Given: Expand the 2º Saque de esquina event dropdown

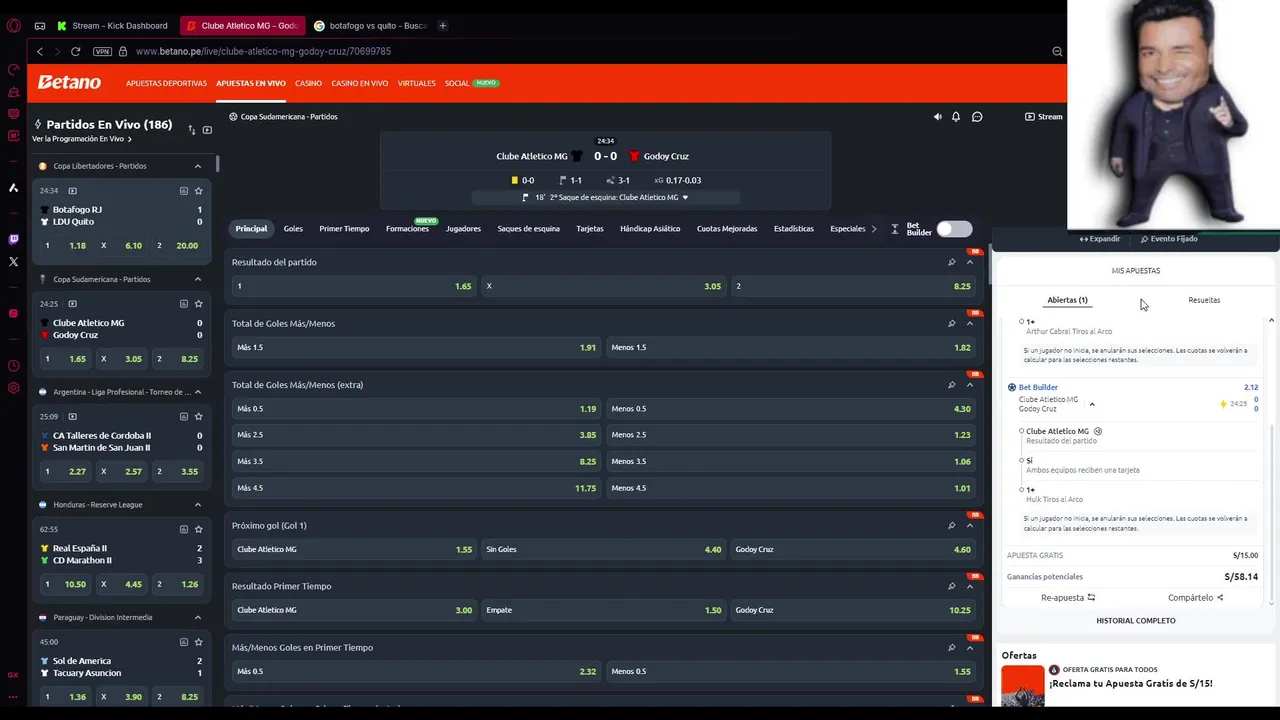Looking at the screenshot, I should tap(685, 198).
